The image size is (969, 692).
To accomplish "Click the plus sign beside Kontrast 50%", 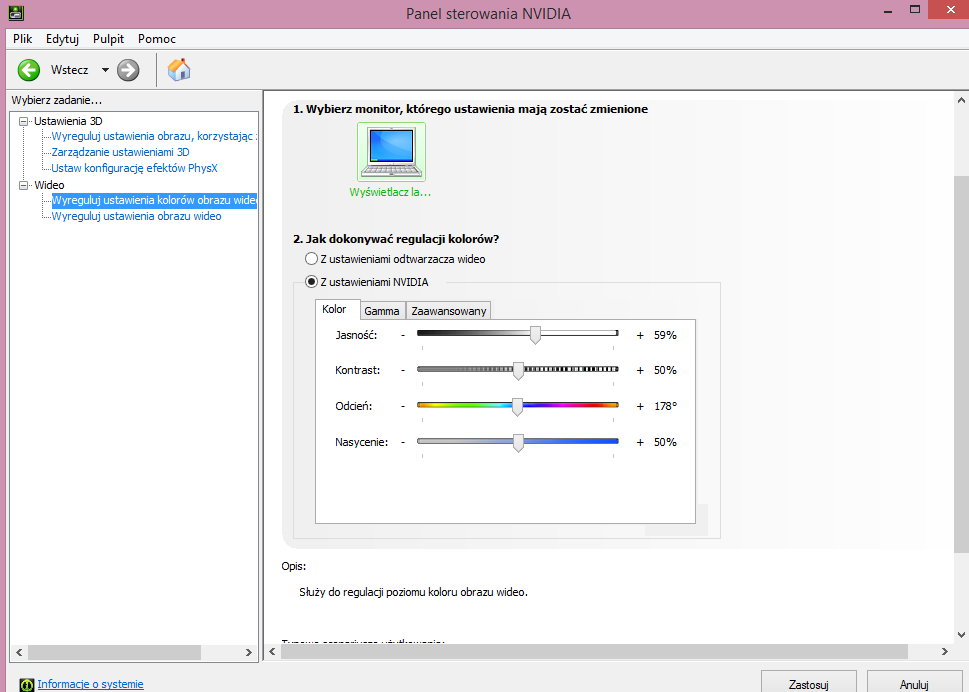I will tap(640, 371).
